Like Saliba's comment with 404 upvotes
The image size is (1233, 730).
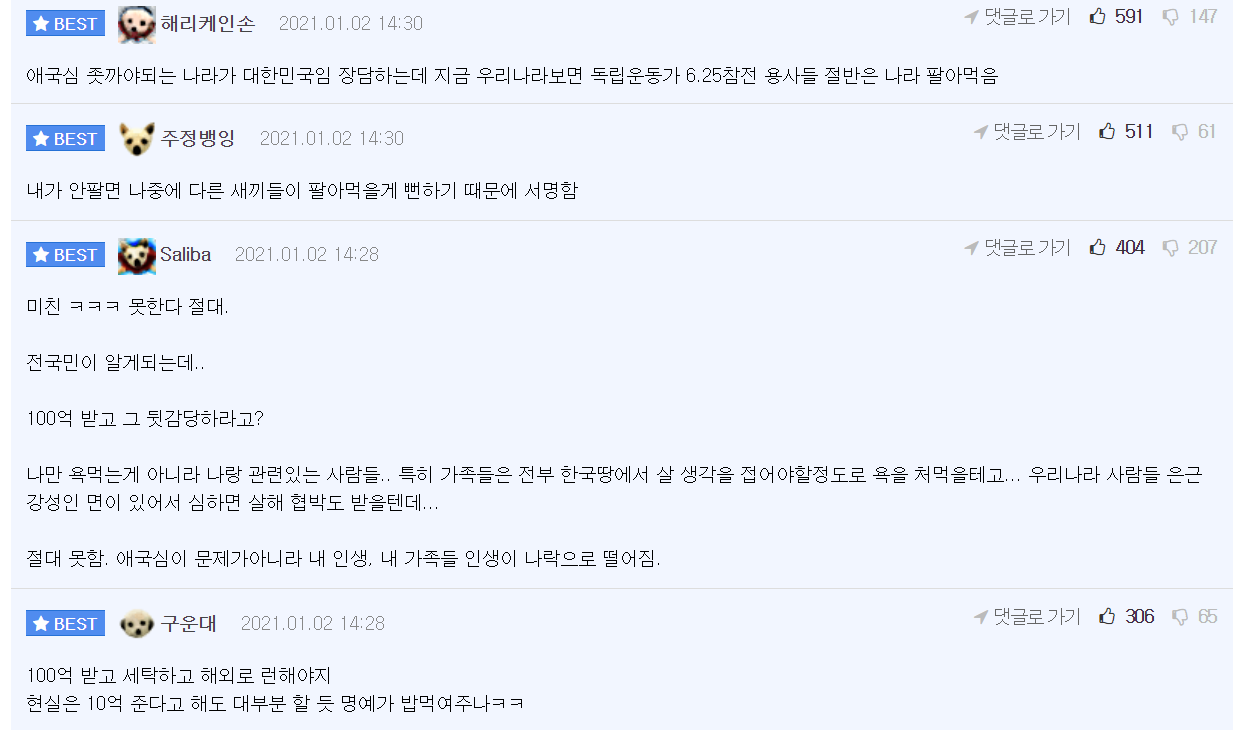[x=1098, y=248]
